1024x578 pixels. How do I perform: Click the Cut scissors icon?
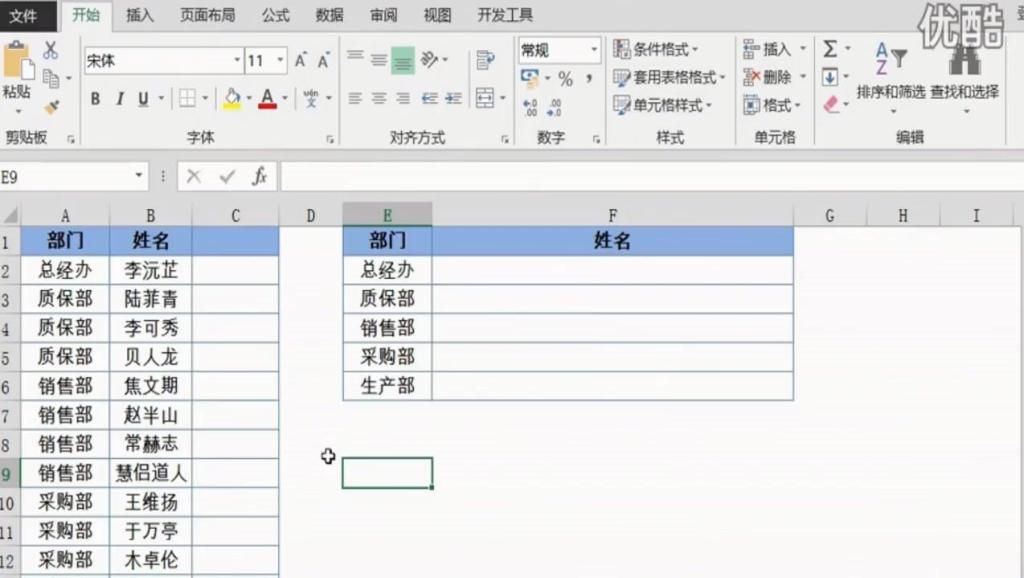[50, 50]
